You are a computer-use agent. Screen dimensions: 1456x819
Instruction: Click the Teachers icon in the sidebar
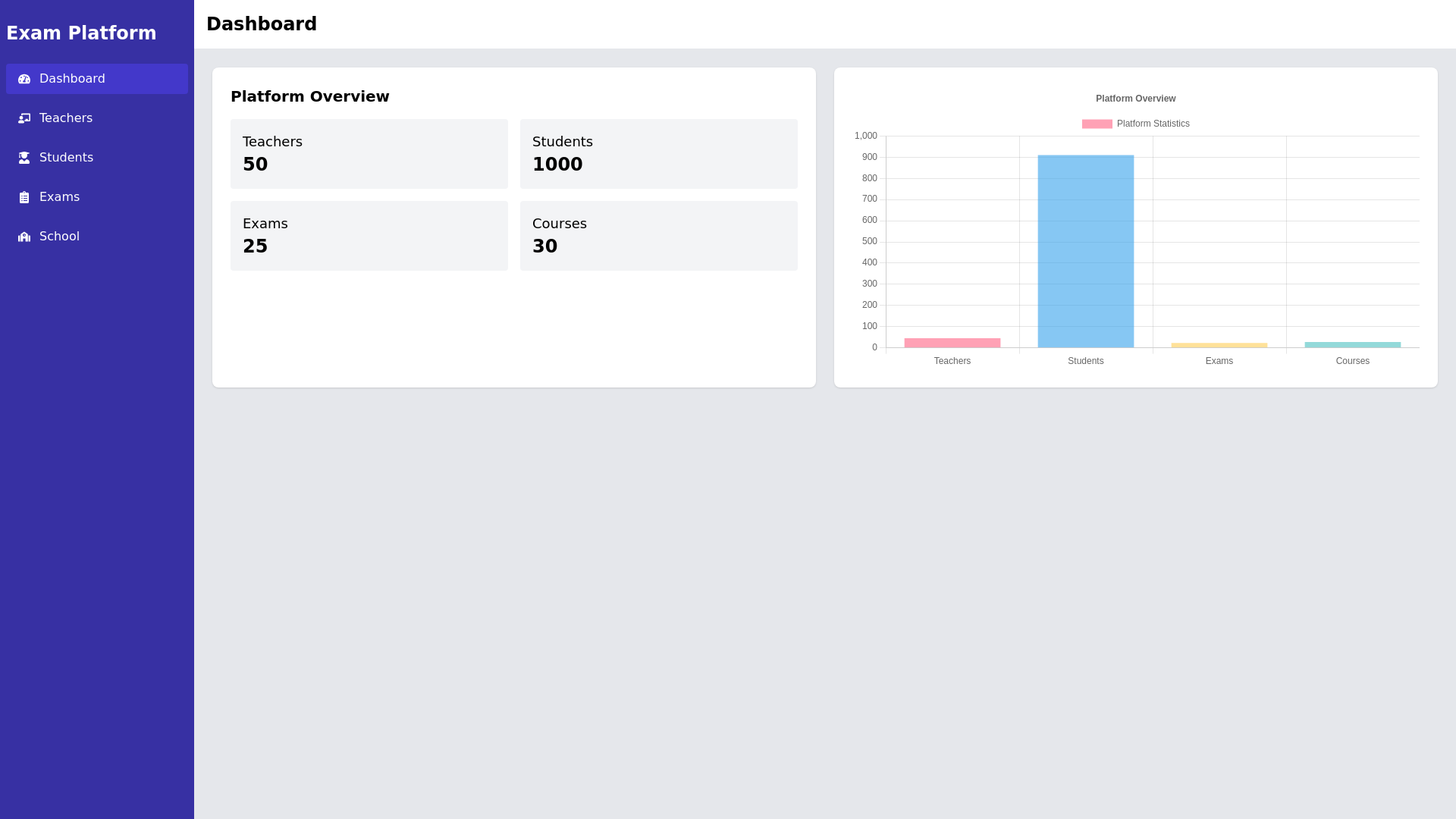click(24, 118)
